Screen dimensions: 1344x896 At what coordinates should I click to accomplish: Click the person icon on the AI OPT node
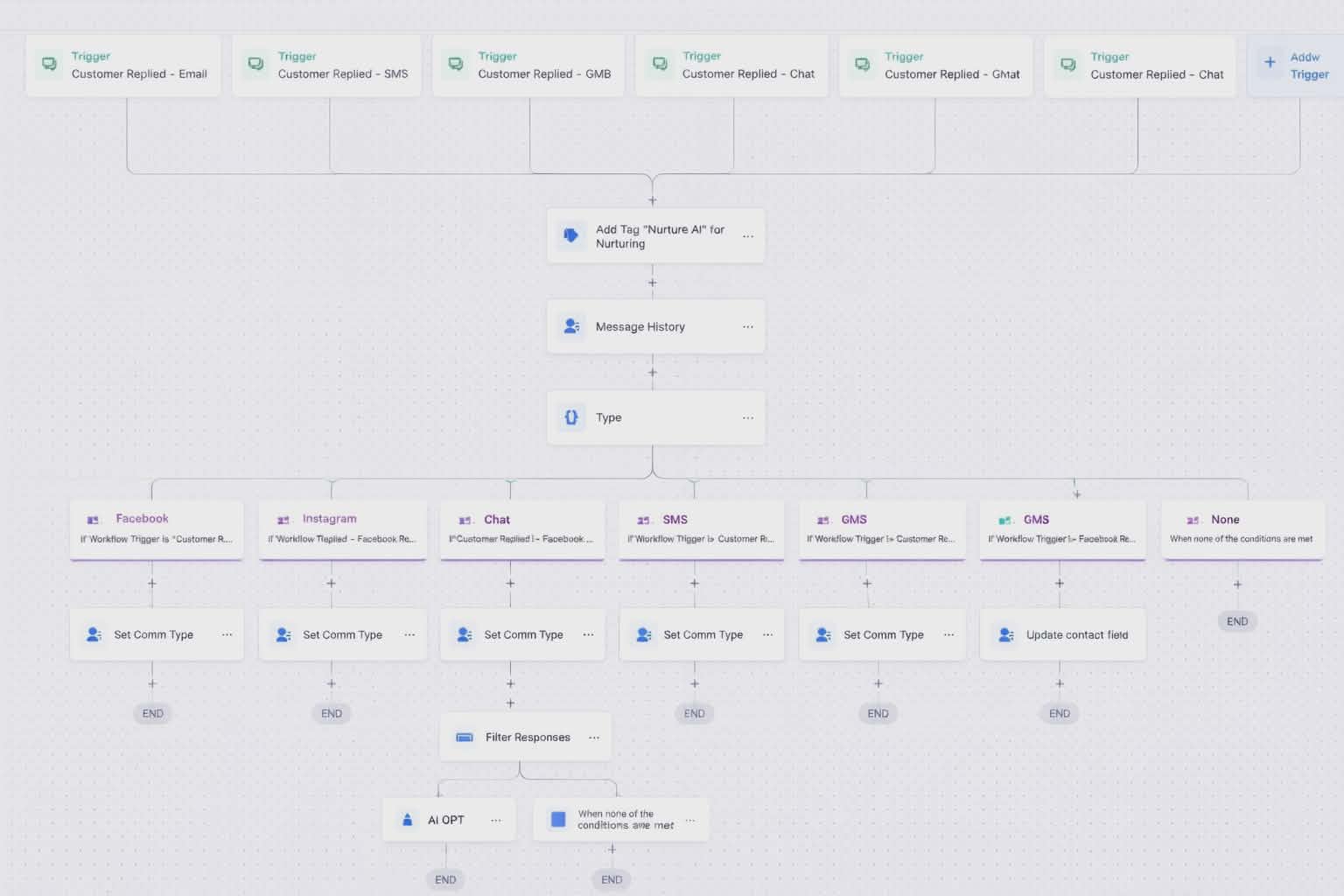coord(407,819)
